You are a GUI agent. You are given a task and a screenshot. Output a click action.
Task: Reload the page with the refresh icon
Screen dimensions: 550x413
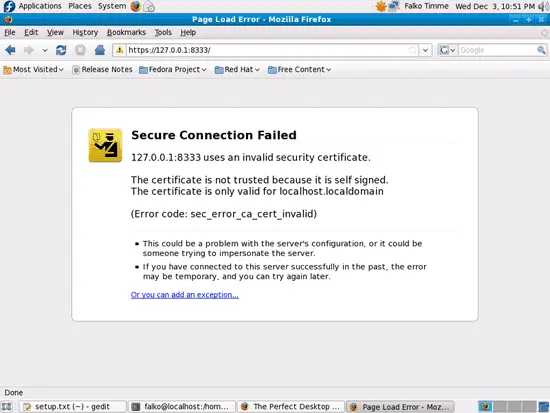61,50
